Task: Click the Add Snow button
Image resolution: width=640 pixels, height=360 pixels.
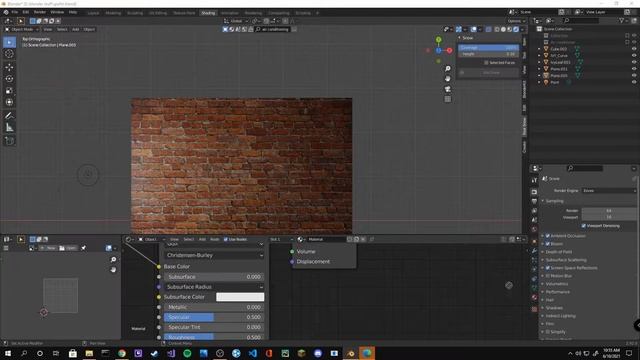Action: (x=489, y=73)
